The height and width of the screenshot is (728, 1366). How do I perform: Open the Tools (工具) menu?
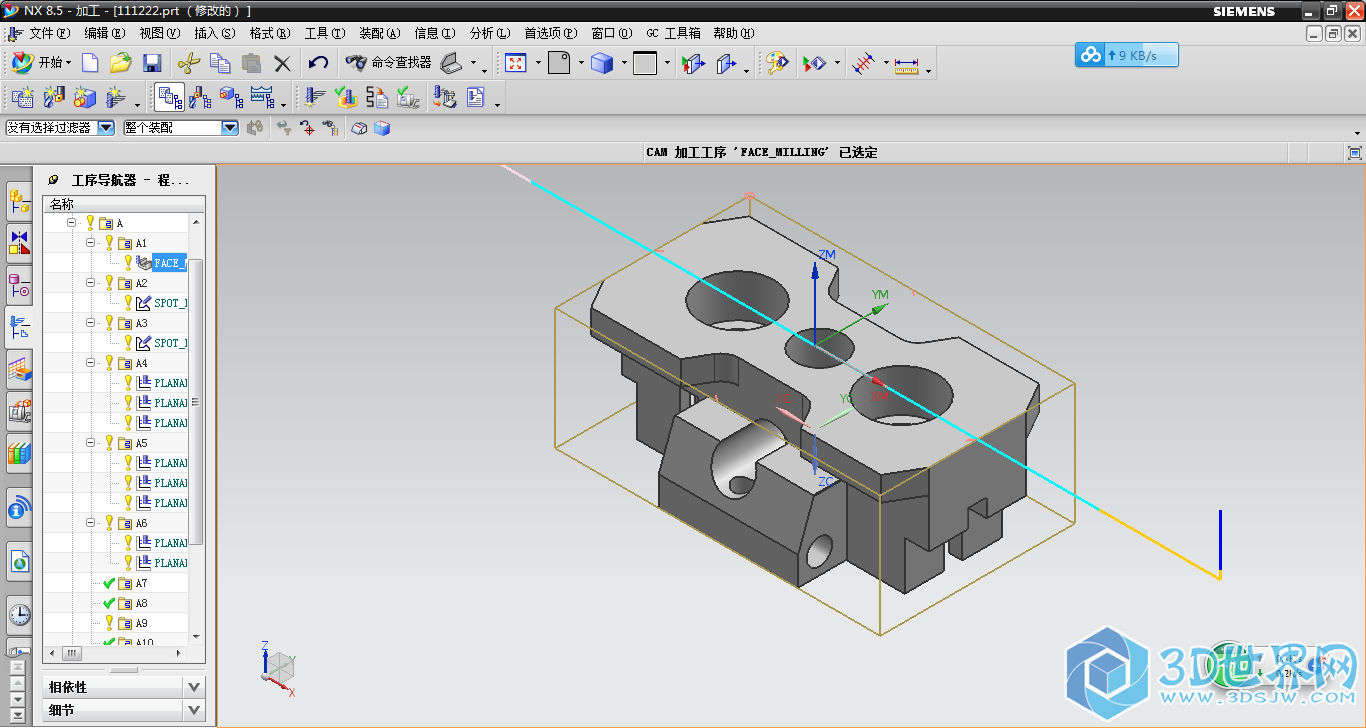(x=325, y=33)
